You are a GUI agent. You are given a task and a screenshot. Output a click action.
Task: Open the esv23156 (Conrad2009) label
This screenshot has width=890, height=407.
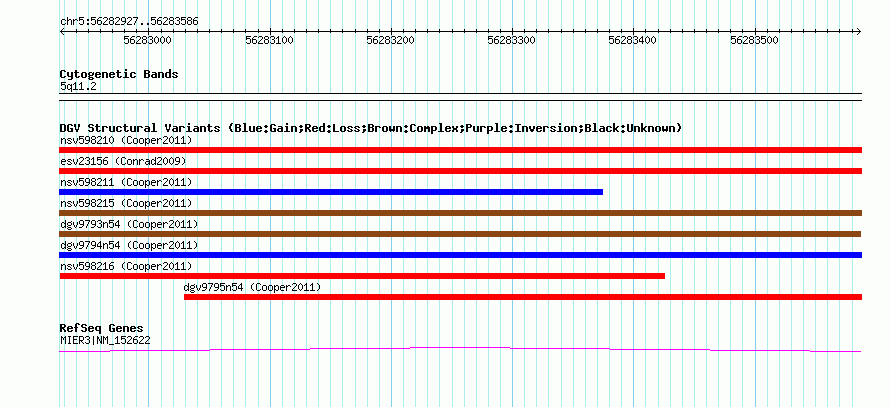point(123,161)
